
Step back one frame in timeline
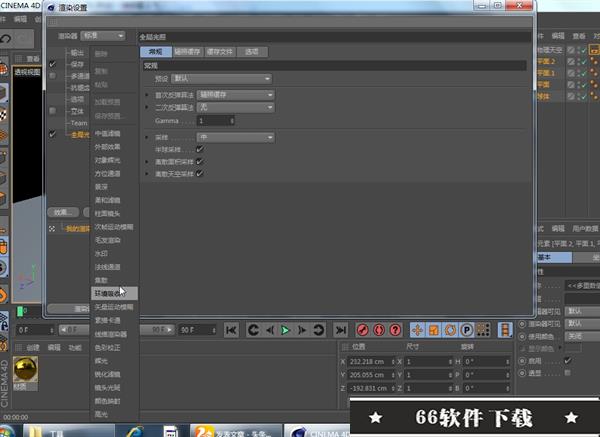(x=270, y=330)
